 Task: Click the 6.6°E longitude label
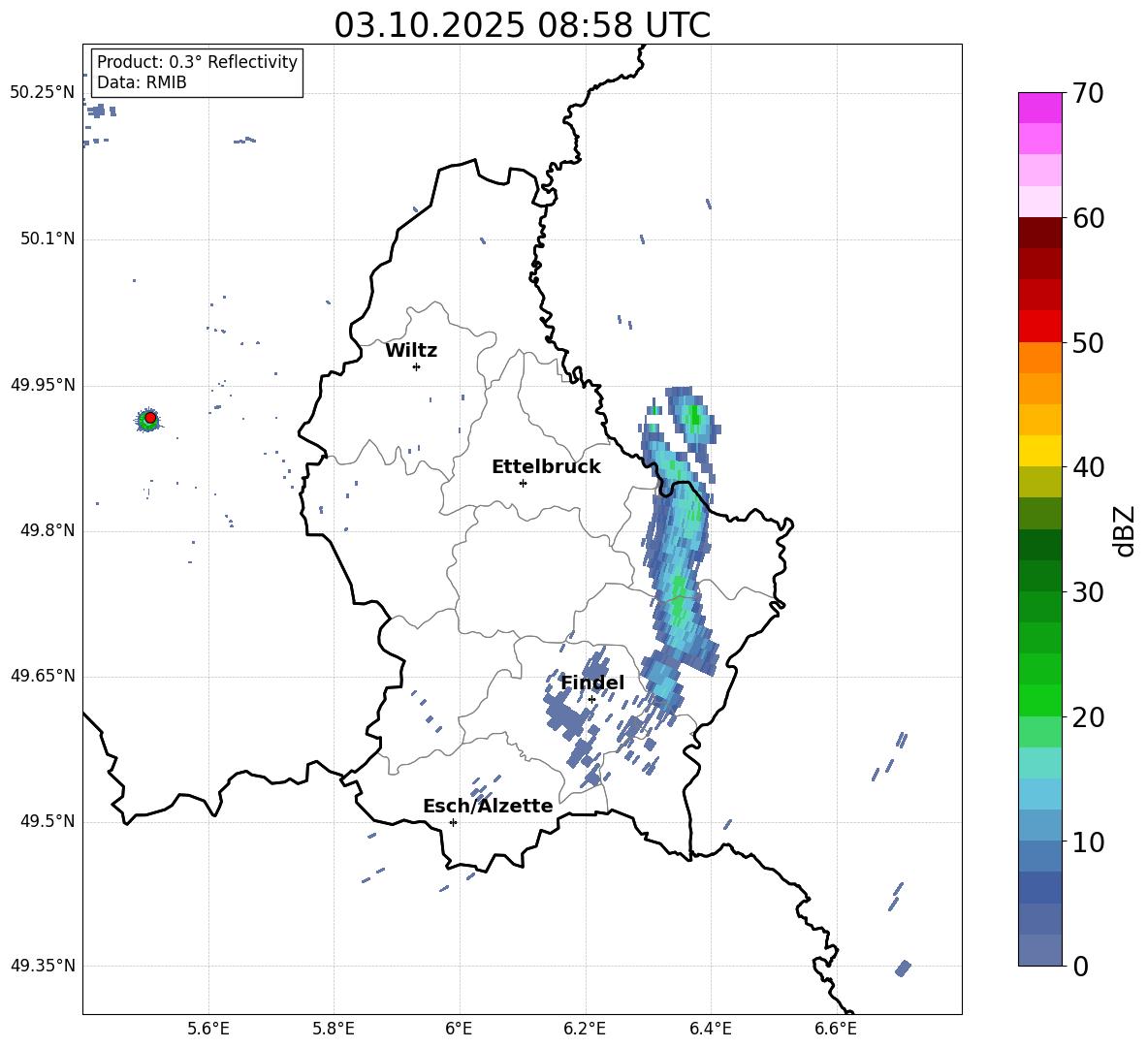click(836, 1030)
